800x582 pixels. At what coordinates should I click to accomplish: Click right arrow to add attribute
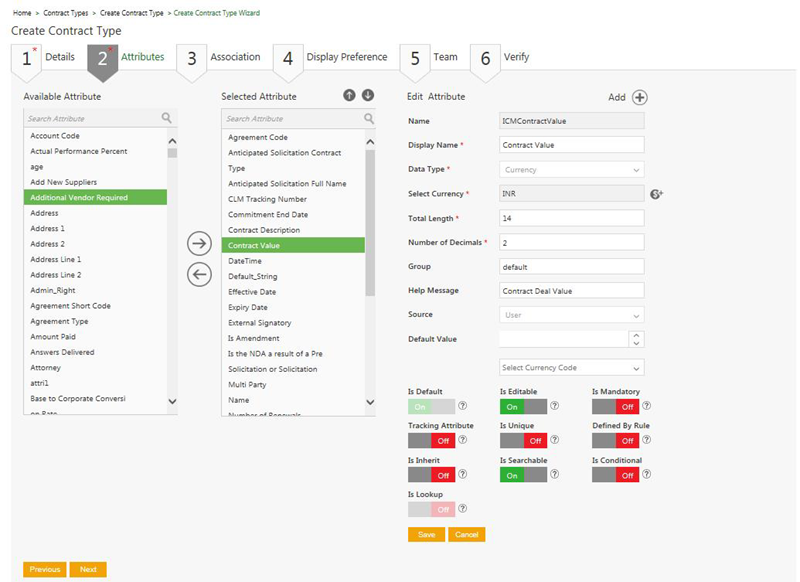[x=200, y=244]
